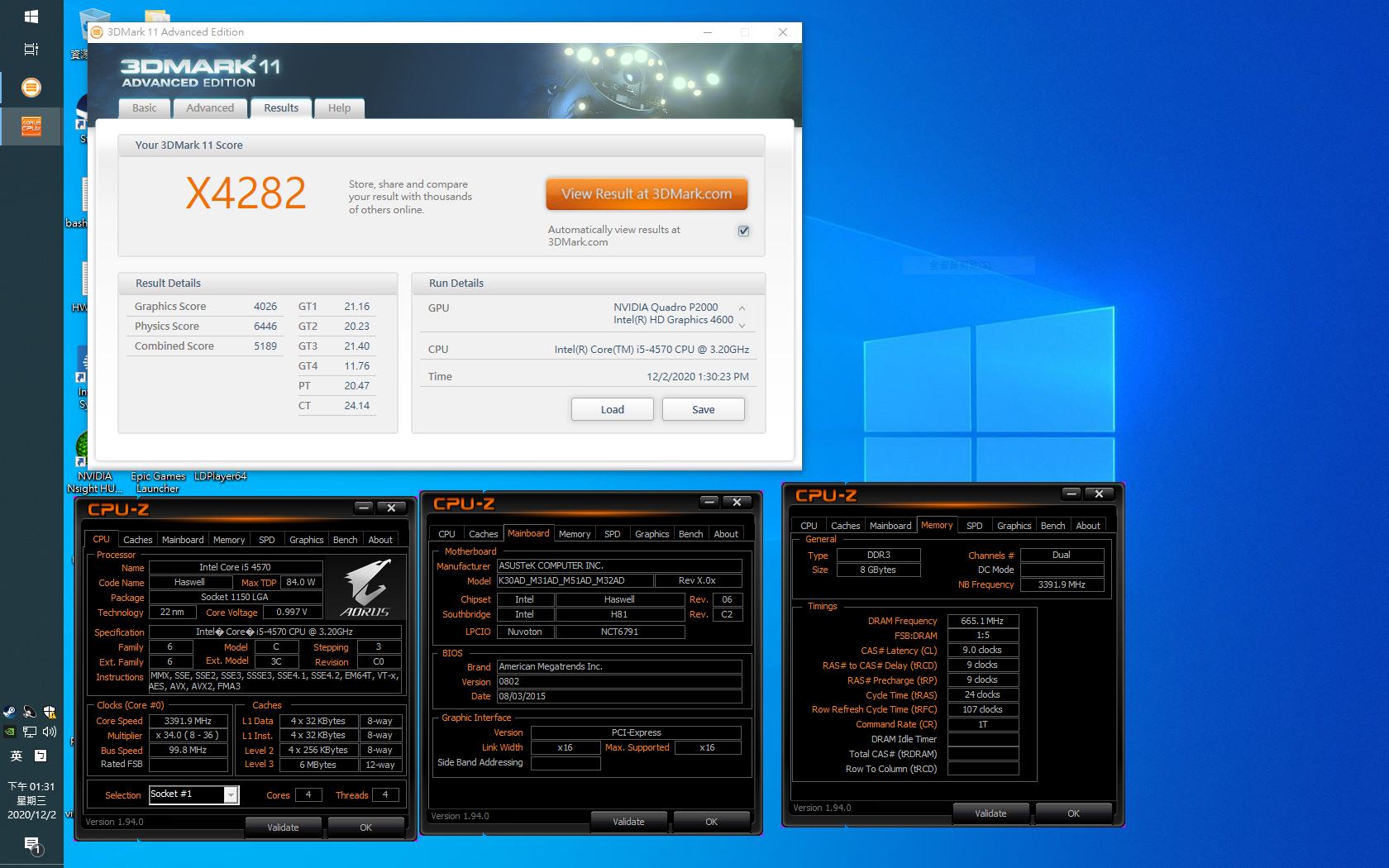
Task: Select the Epic Games Launcher desktop shortcut
Action: click(x=158, y=482)
